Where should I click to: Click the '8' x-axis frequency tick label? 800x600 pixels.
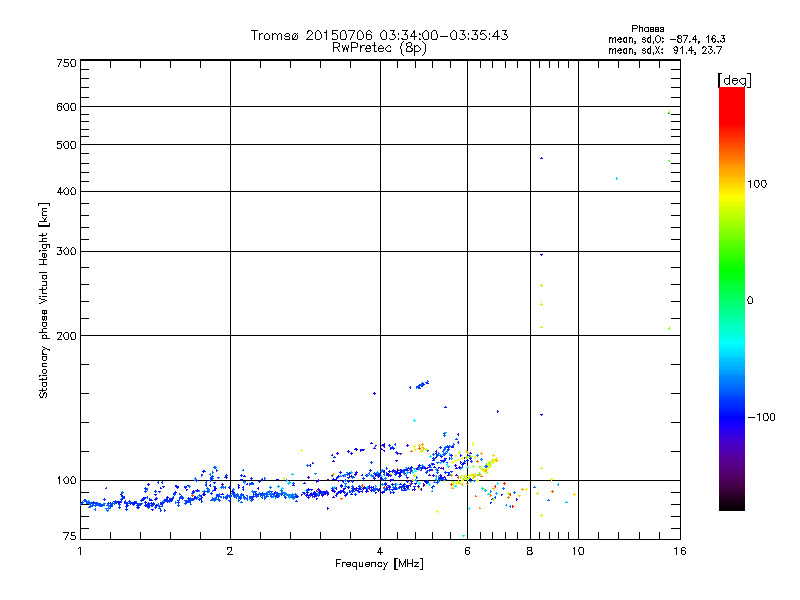[x=530, y=551]
